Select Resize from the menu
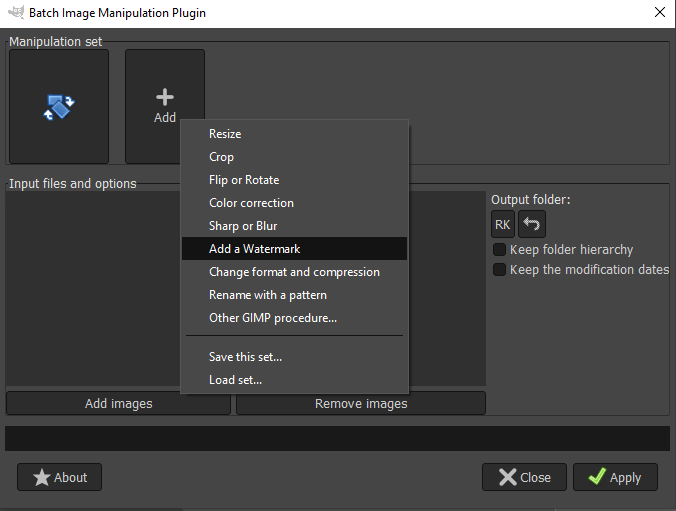Viewport: 676px width, 511px height. coord(225,134)
